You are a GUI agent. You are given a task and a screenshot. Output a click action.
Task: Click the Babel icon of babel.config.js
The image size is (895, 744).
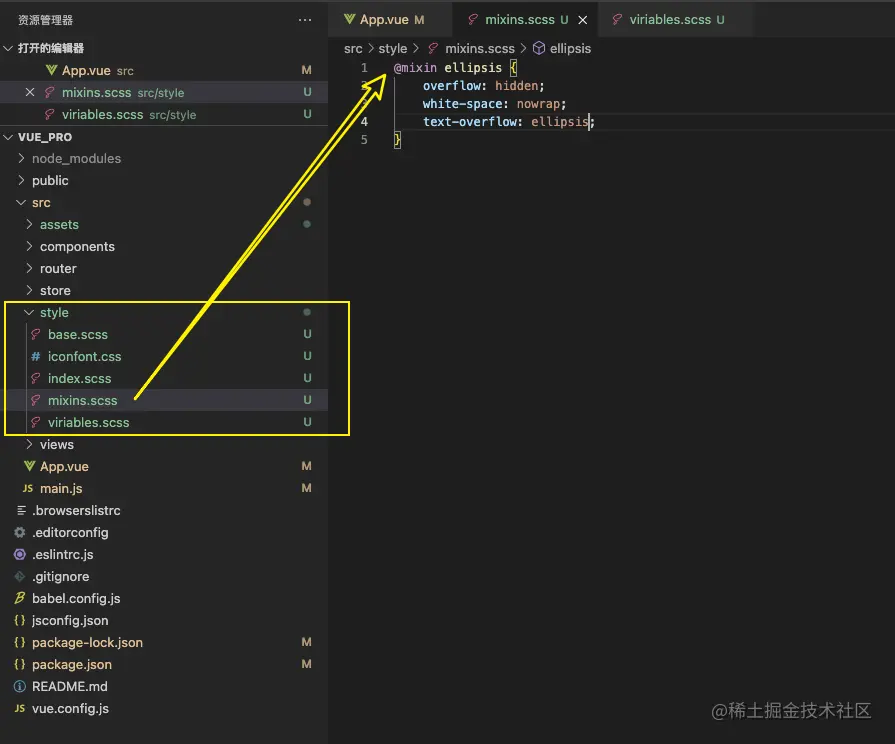20,598
